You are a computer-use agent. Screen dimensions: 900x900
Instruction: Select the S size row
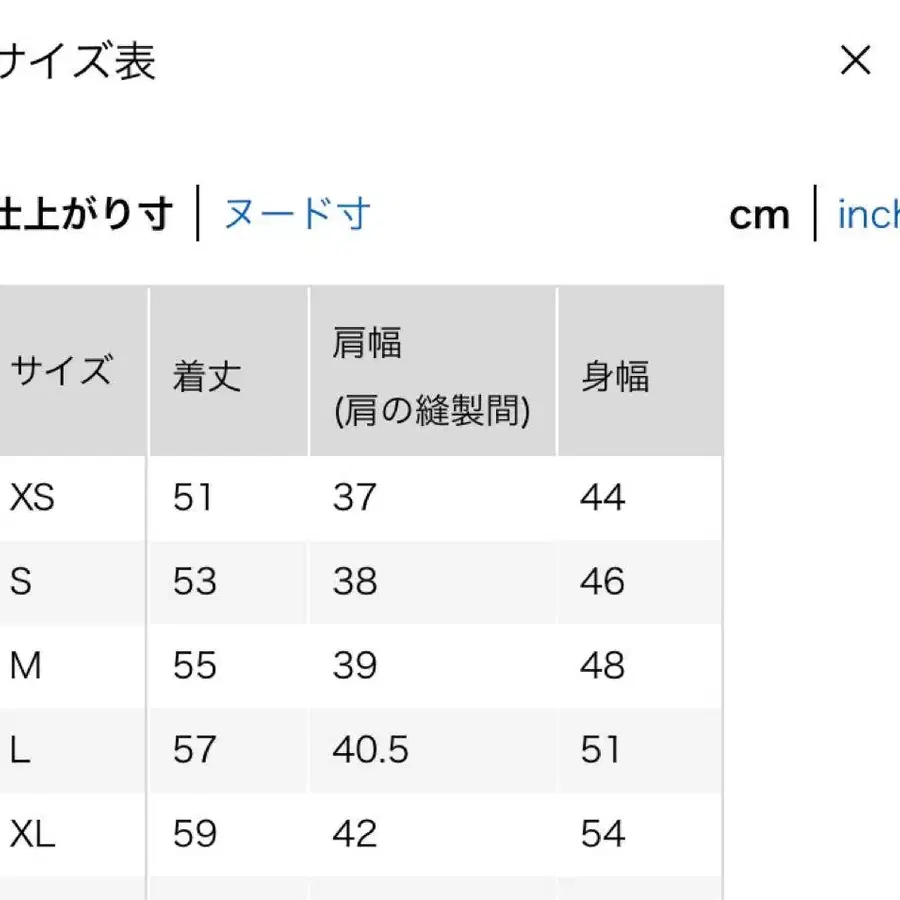[x=20, y=582]
